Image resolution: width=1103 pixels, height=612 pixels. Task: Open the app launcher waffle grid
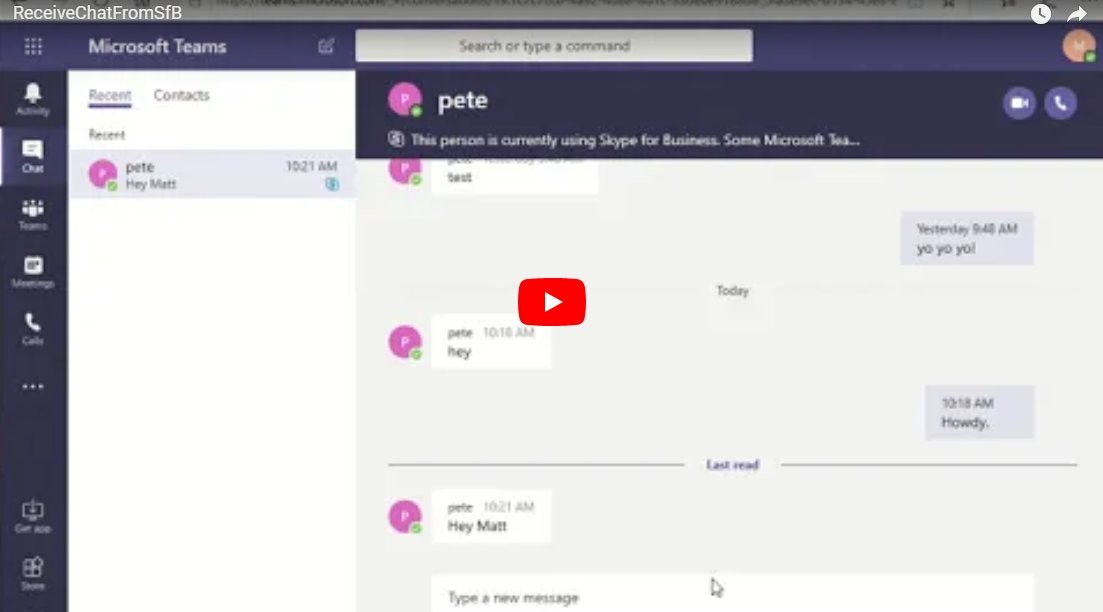click(33, 46)
